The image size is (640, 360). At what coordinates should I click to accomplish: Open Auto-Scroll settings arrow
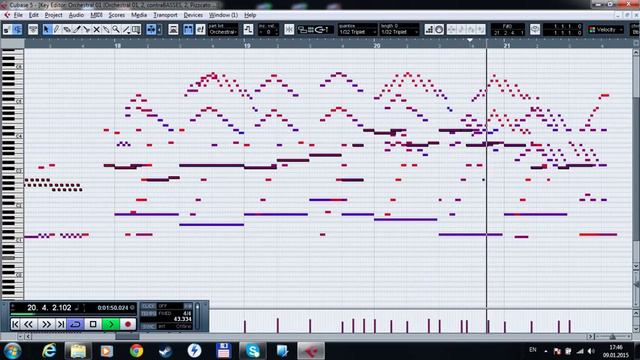tap(159, 30)
